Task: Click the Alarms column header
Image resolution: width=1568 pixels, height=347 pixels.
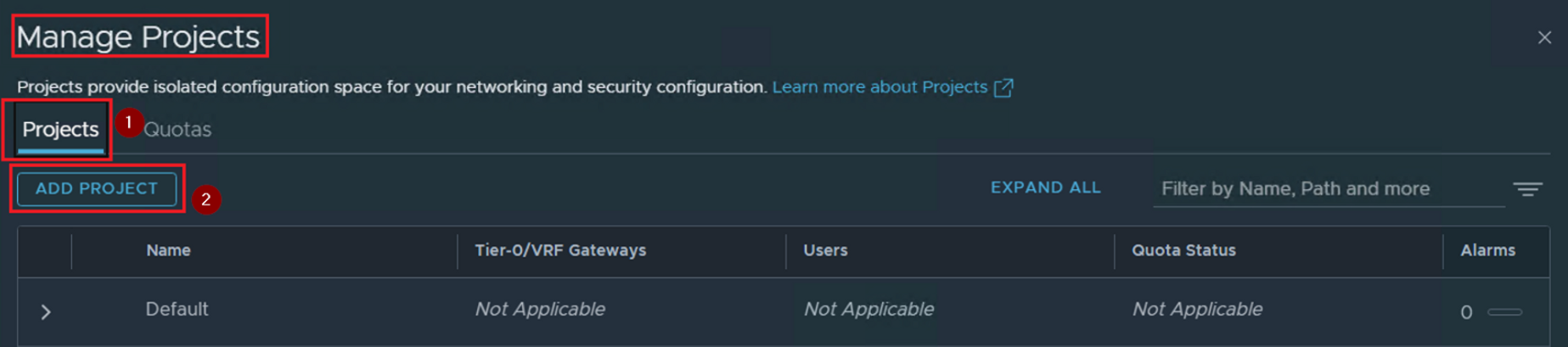Action: pyautogui.click(x=1487, y=251)
